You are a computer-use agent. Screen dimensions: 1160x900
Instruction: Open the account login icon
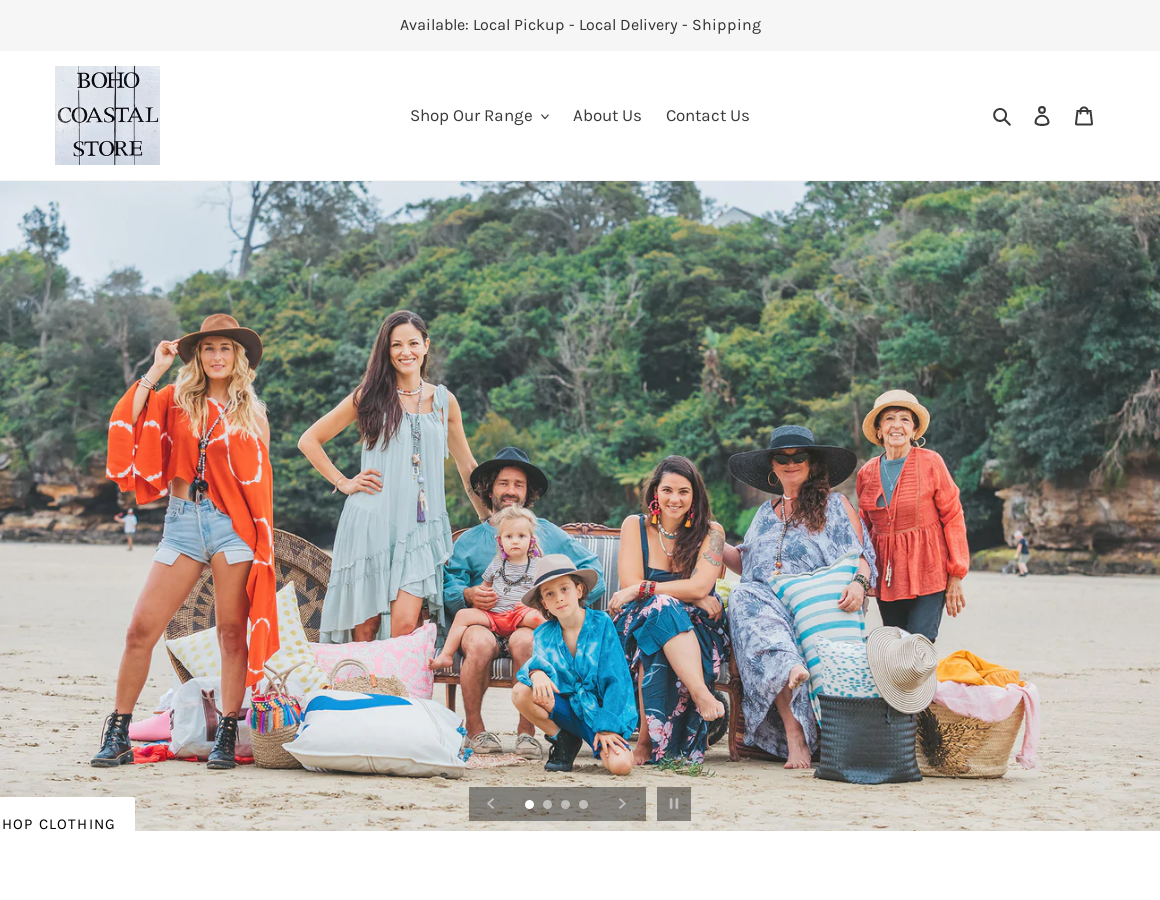(x=1042, y=116)
